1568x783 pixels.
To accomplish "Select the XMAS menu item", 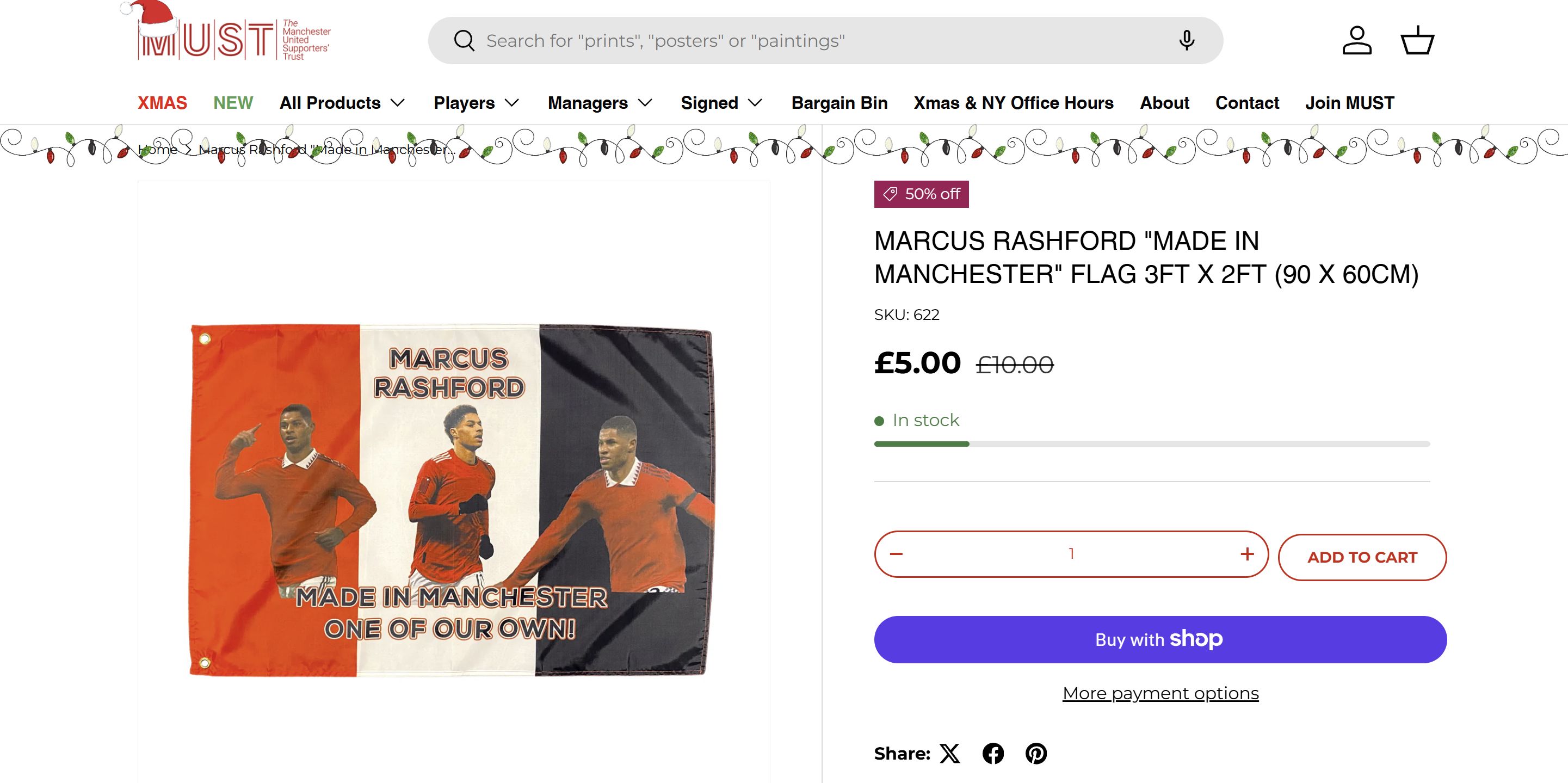I will click(x=162, y=103).
